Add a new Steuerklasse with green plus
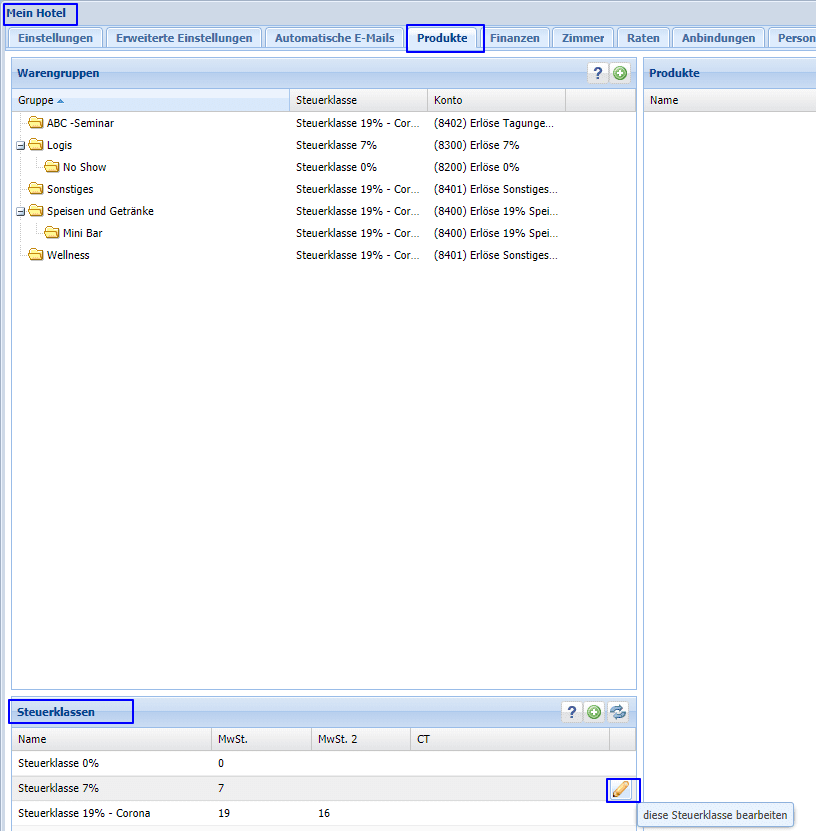This screenshot has width=816, height=831. coord(594,712)
